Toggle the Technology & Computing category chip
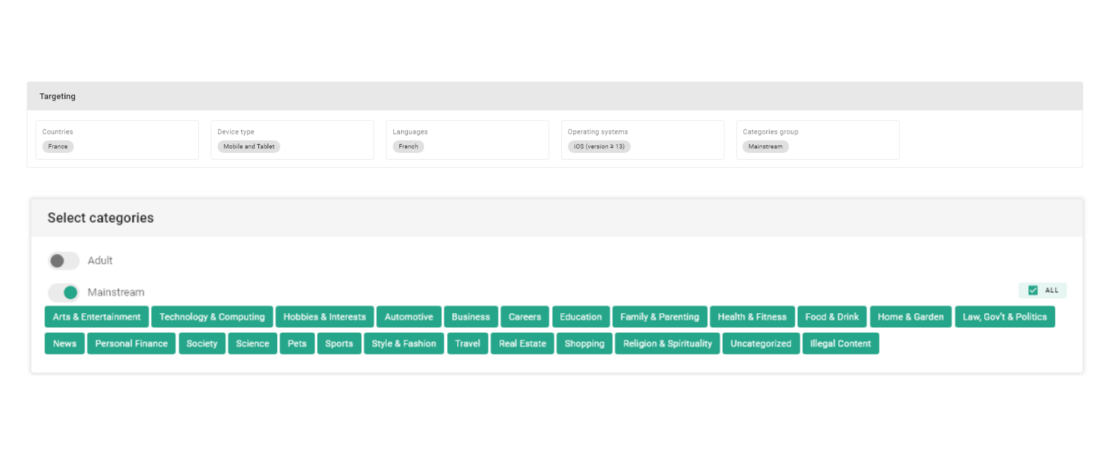The image size is (1114, 457). (x=212, y=317)
